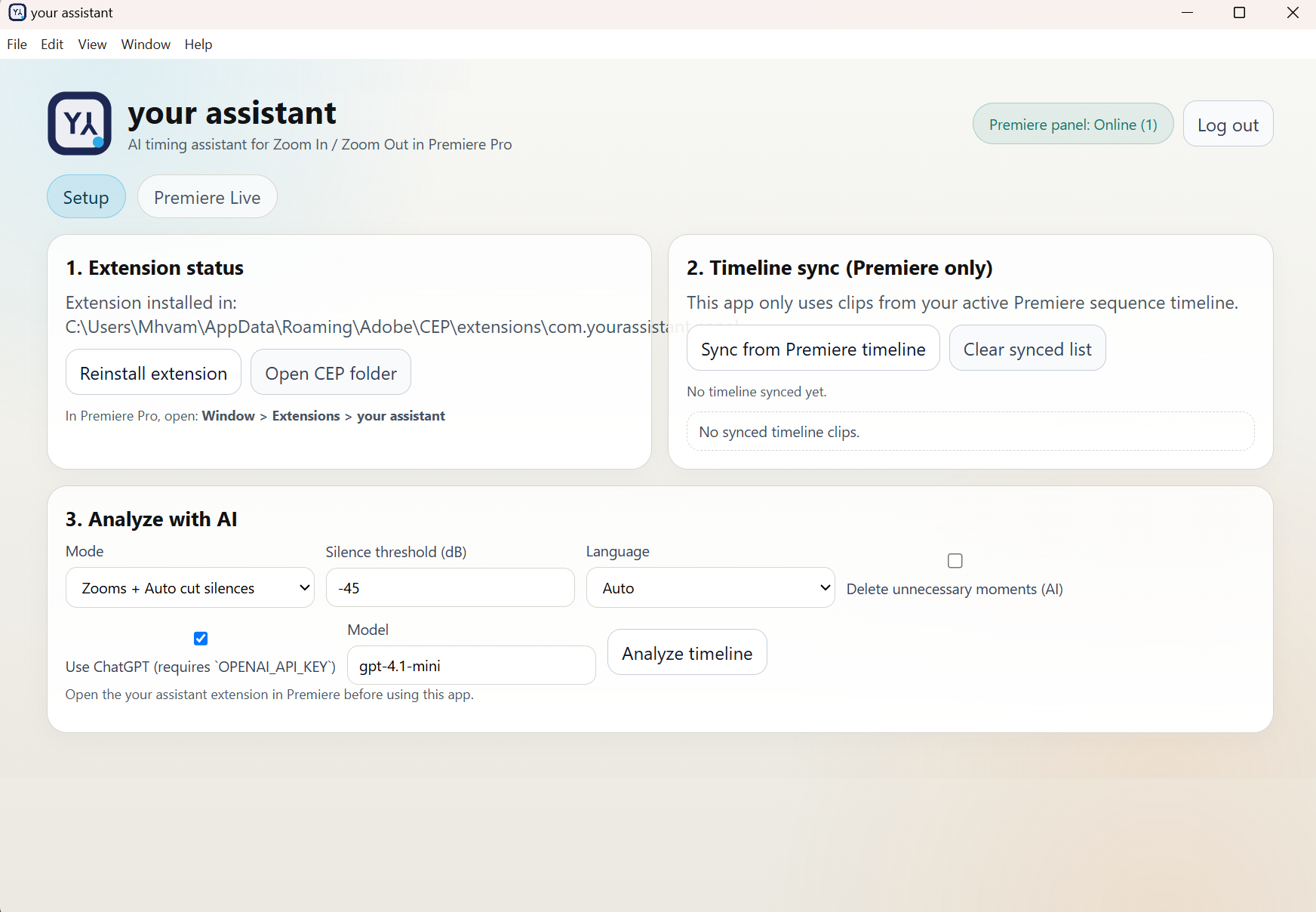Disable the Use ChatGPT checkbox
The width and height of the screenshot is (1316, 912).
click(x=200, y=638)
